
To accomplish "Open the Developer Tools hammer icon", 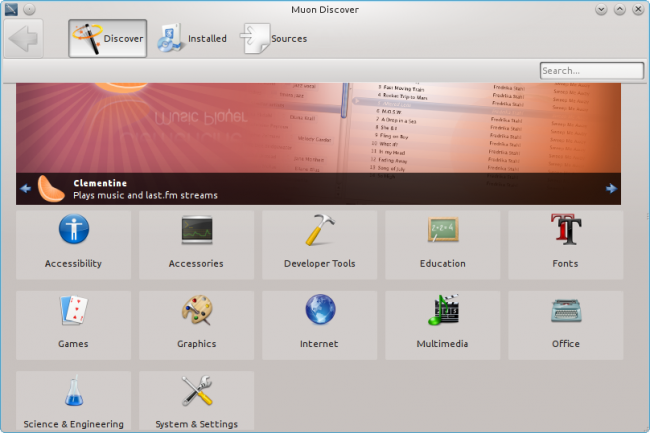I will click(320, 229).
